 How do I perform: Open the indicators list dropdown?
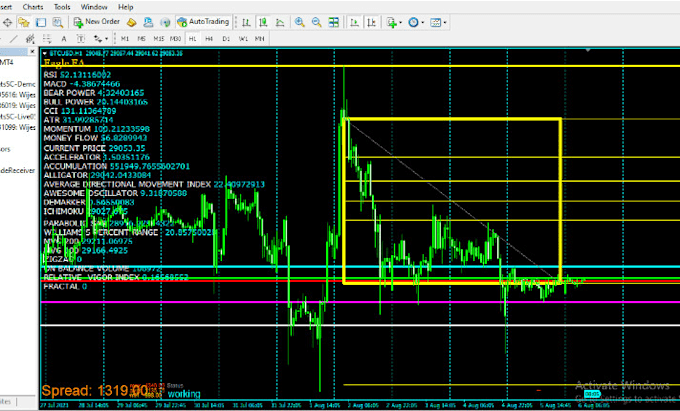394,21
